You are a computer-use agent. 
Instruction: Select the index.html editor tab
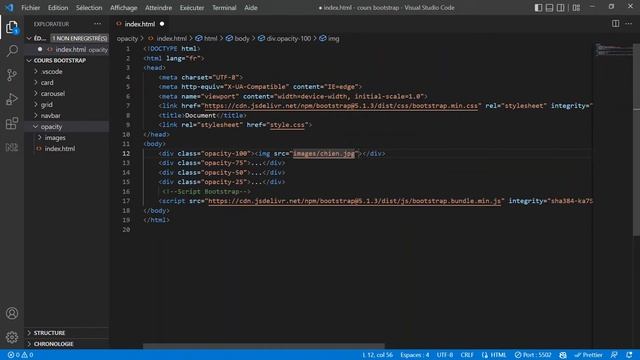[140, 24]
